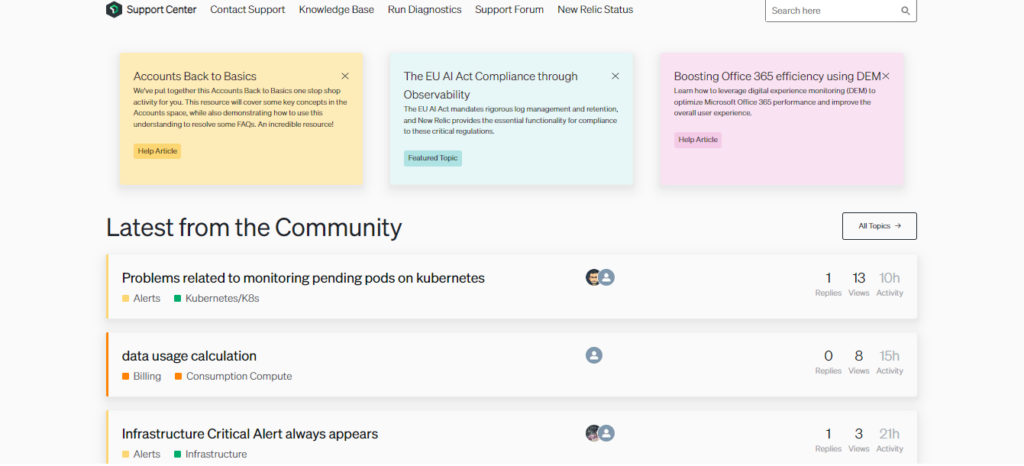Viewport: 1024px width, 466px height.
Task: Click the user avatar on data usage calculation
Action: pos(594,355)
